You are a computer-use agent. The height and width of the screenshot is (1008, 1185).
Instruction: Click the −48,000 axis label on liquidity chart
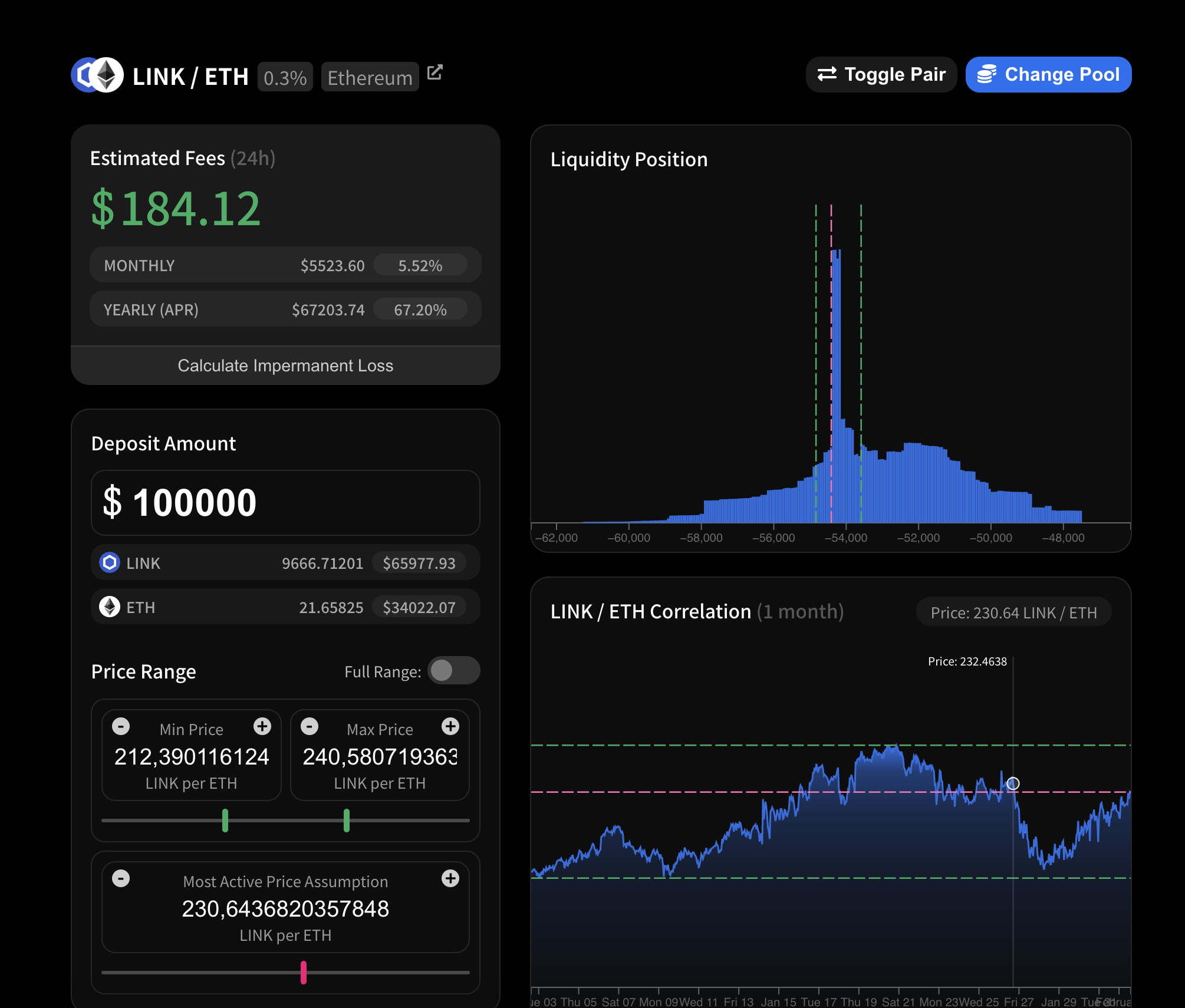click(1063, 538)
